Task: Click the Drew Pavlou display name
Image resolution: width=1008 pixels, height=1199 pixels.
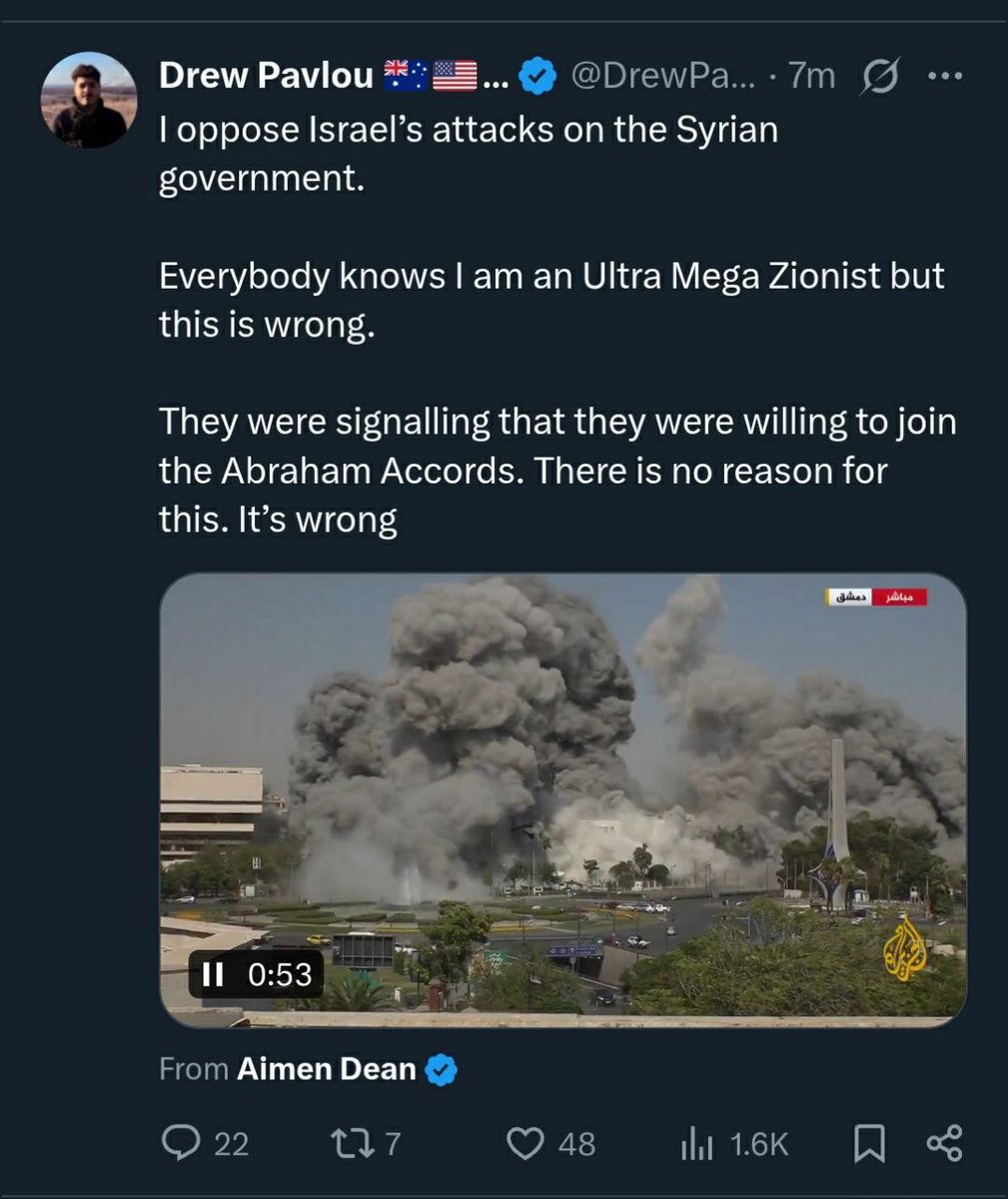Action: pyautogui.click(x=266, y=75)
